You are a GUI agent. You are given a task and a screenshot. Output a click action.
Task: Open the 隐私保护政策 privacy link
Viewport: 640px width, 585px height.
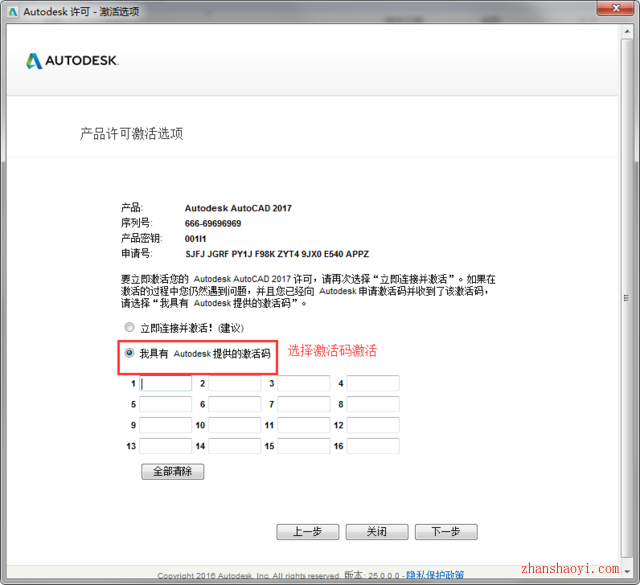[x=435, y=575]
